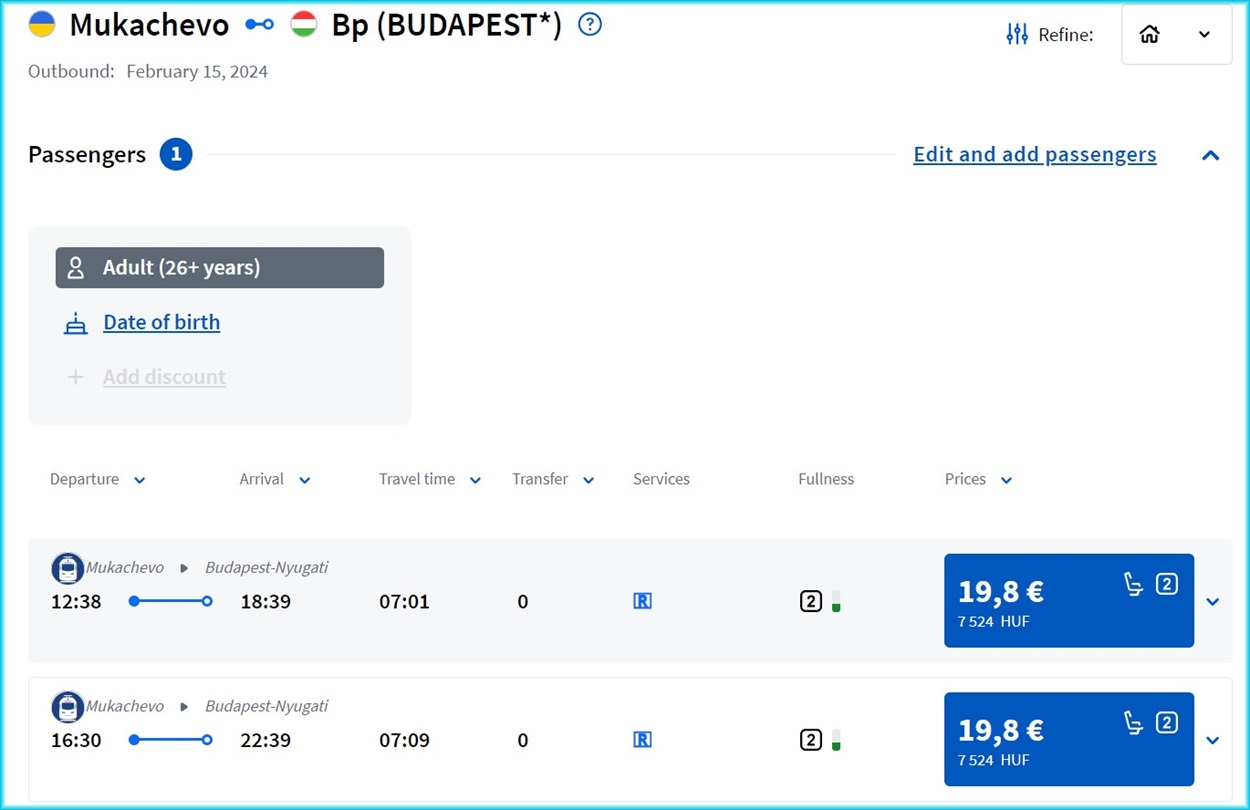Click the train icon of the 16:30 departure
The image size is (1250, 810).
coord(68,707)
